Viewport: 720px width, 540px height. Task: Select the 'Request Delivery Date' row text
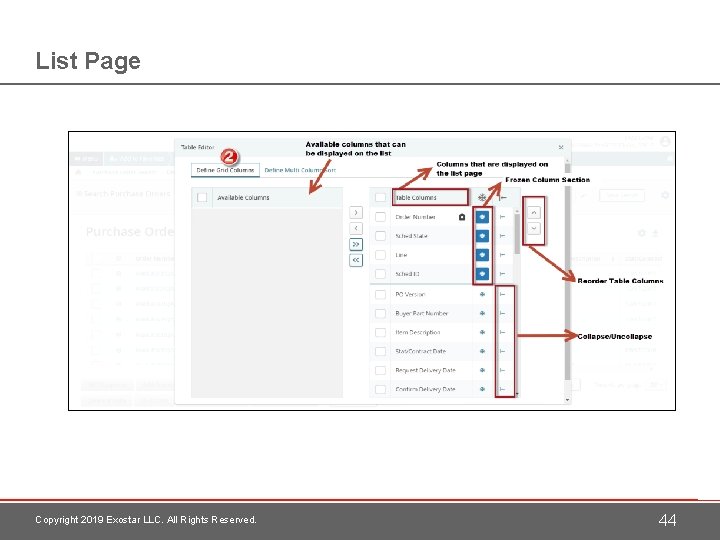pos(425,370)
